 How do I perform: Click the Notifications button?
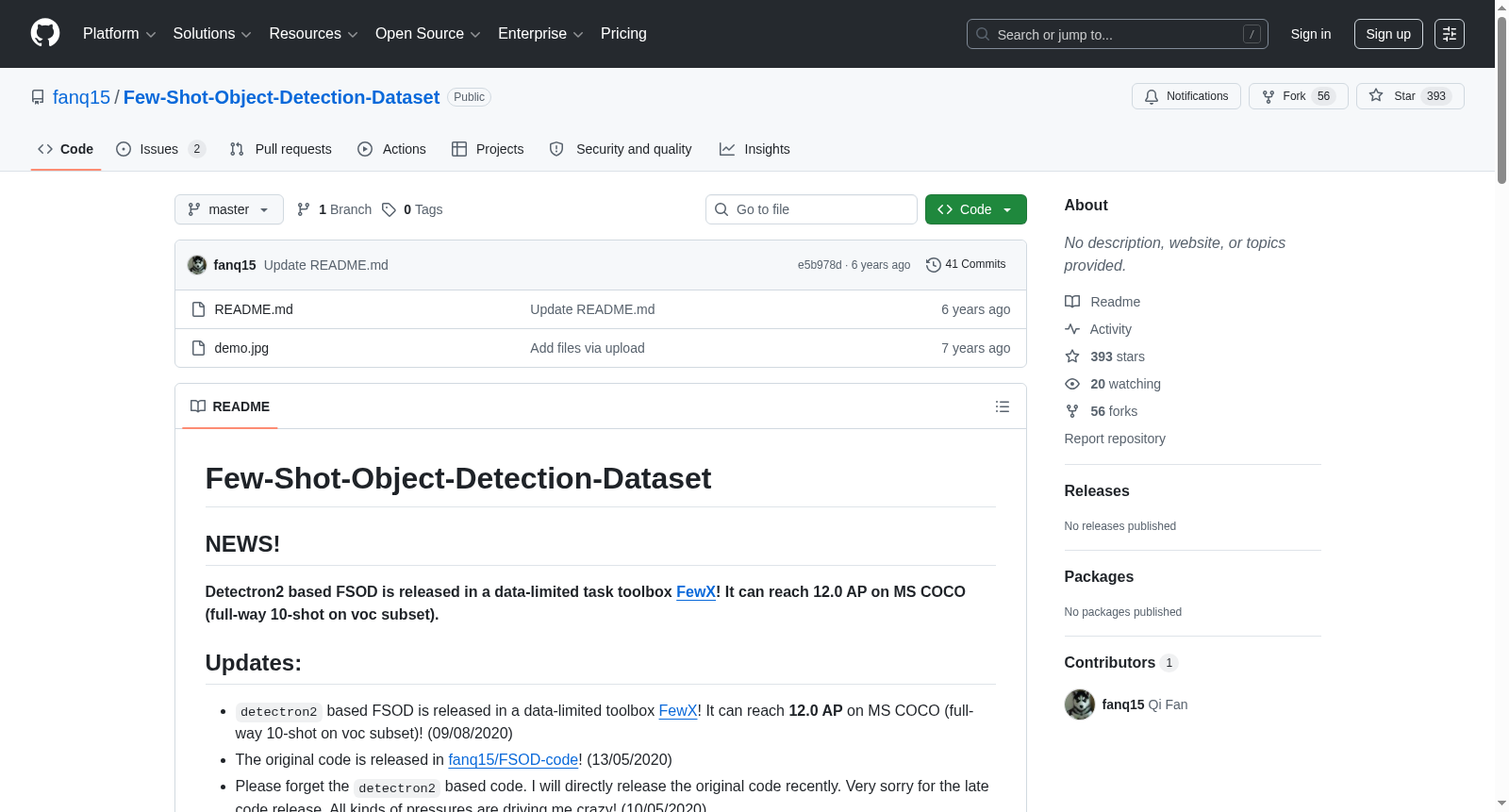[x=1186, y=96]
